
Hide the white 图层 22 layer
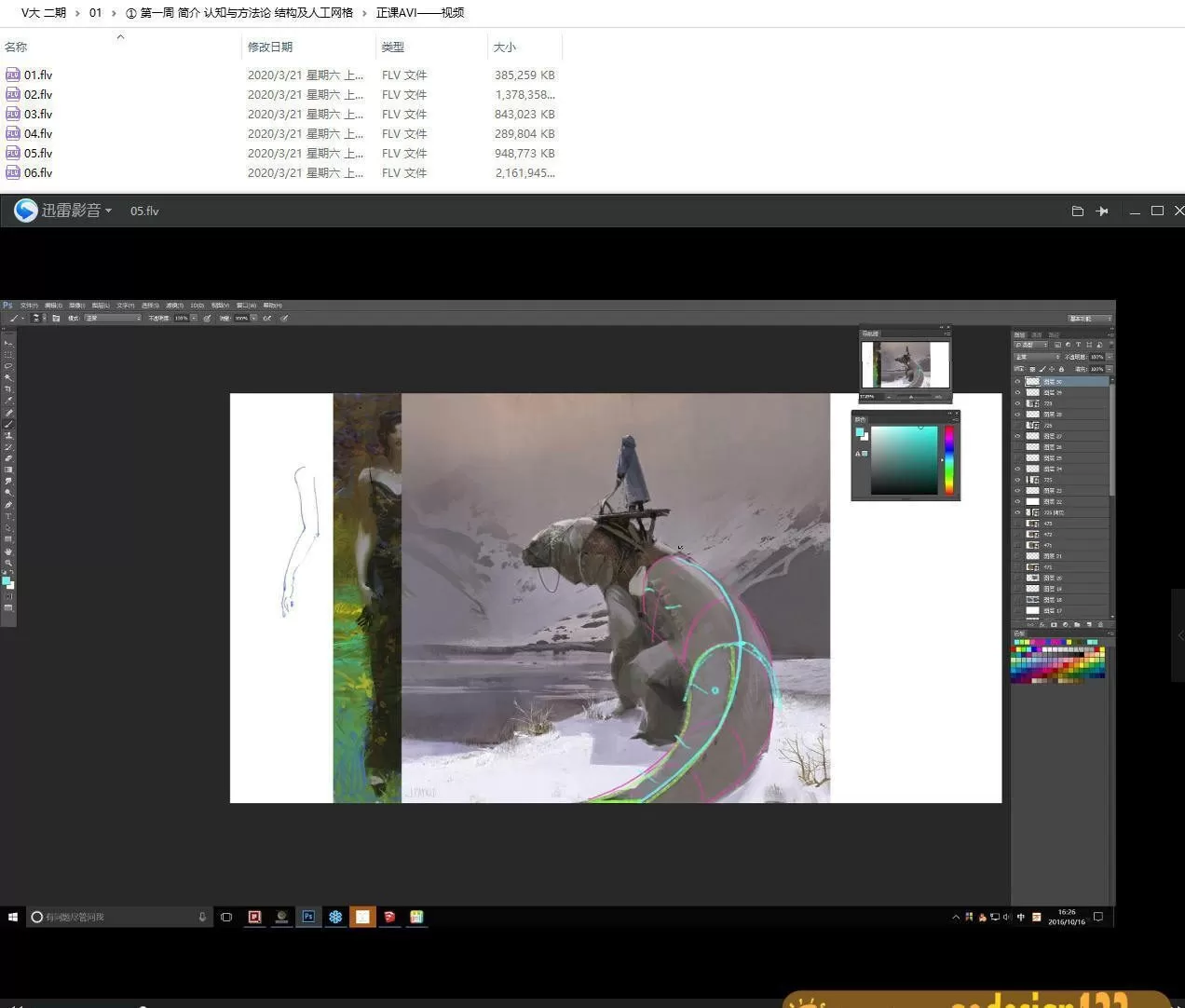(1017, 499)
